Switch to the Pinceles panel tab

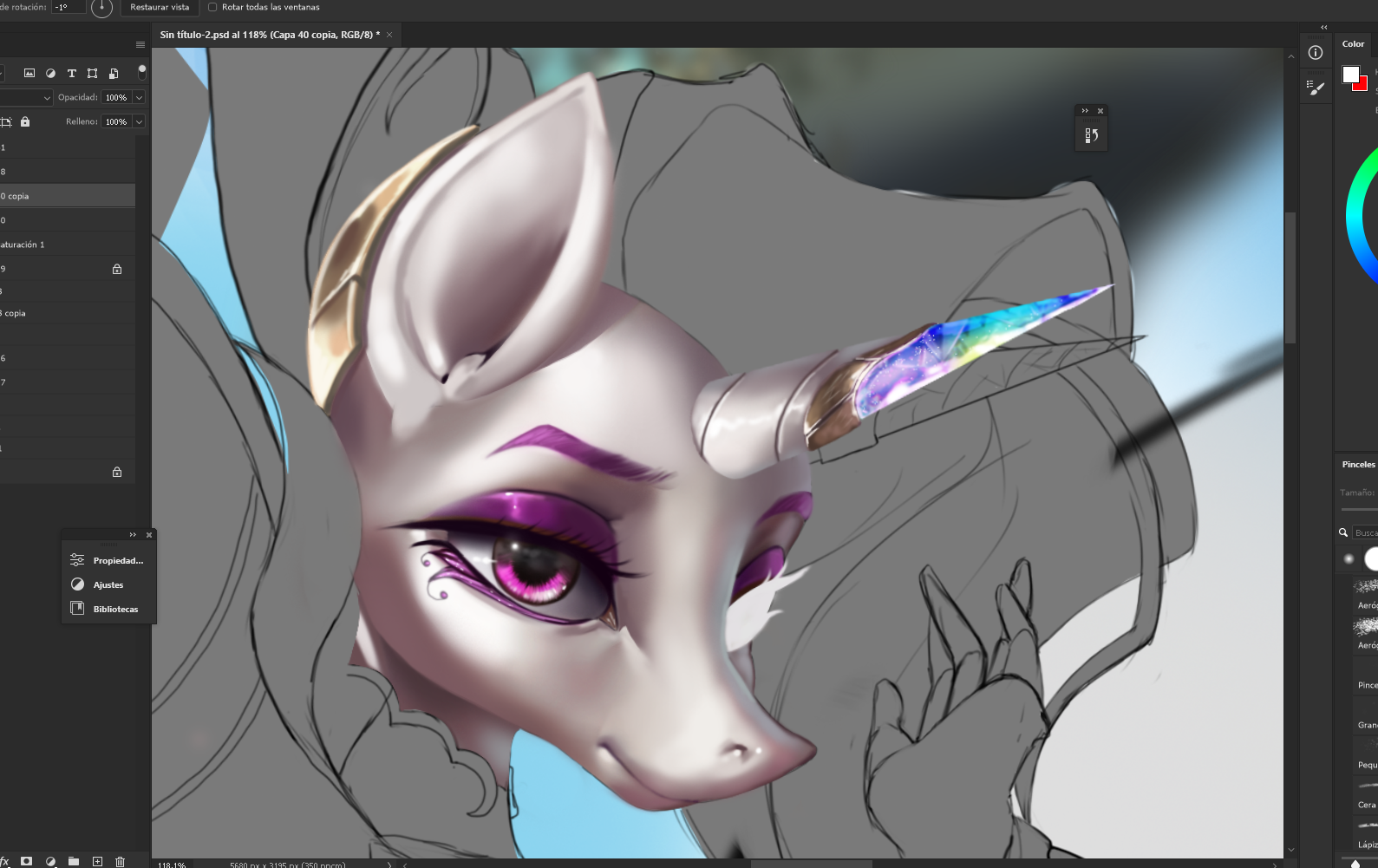1358,465
